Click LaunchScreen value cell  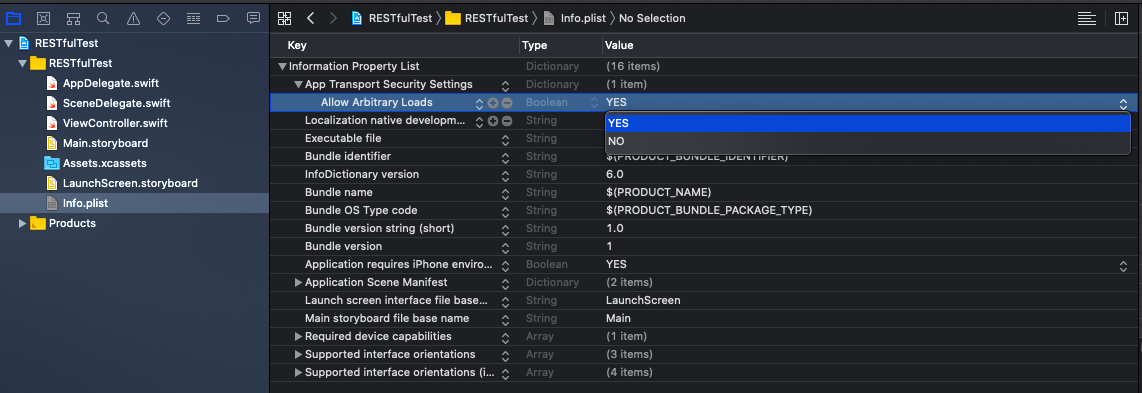click(643, 301)
